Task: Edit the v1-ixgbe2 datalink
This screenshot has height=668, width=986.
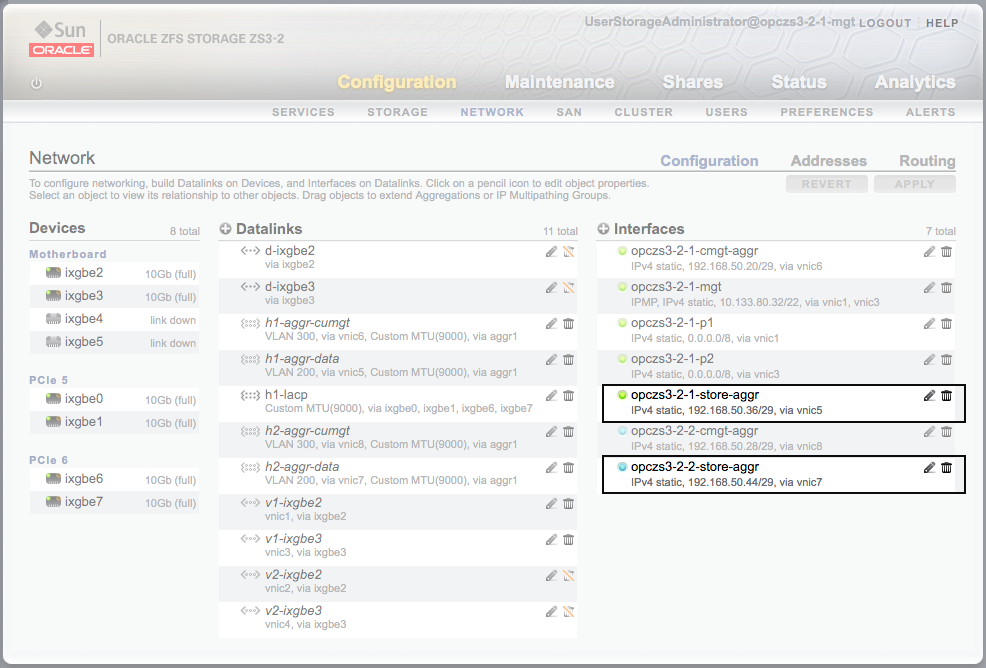Action: coord(551,503)
